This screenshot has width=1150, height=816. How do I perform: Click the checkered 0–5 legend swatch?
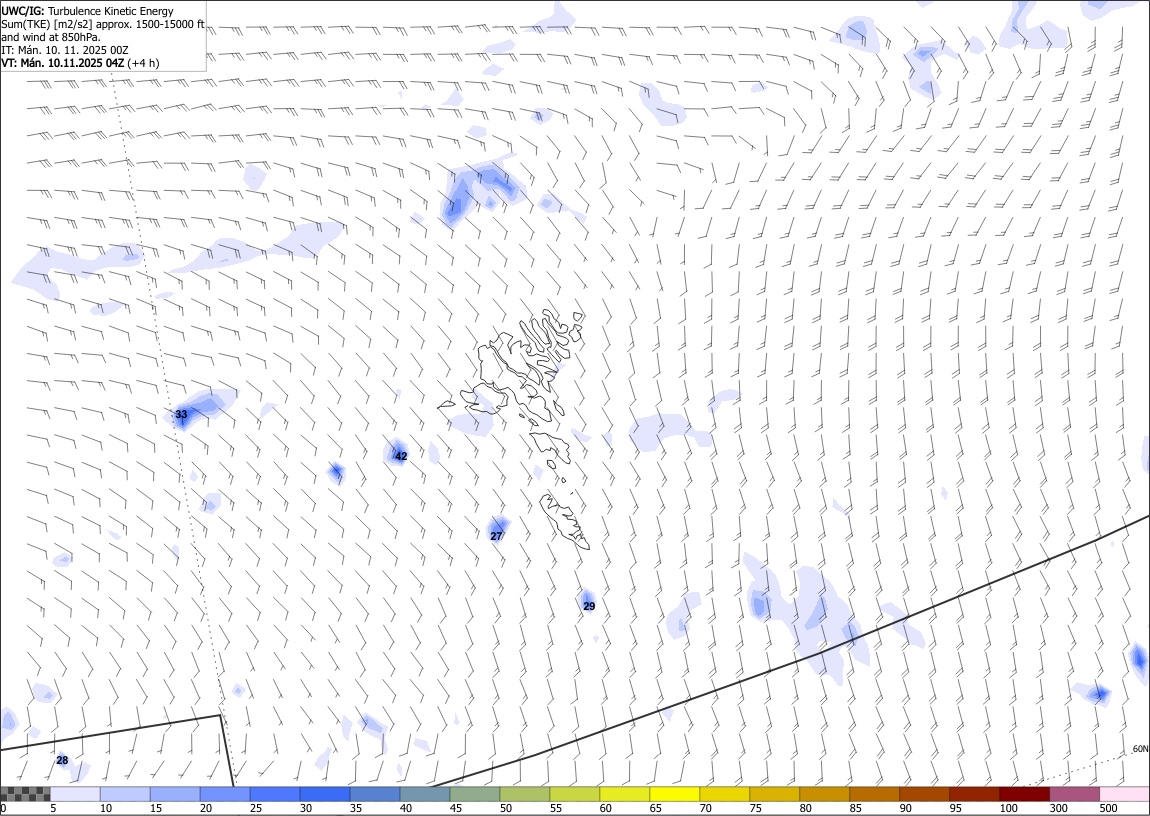26,794
